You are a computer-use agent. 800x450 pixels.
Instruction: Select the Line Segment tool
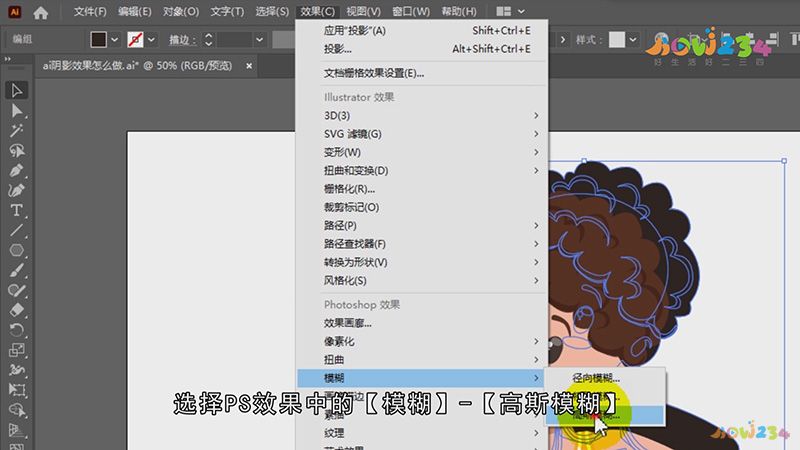pyautogui.click(x=16, y=230)
